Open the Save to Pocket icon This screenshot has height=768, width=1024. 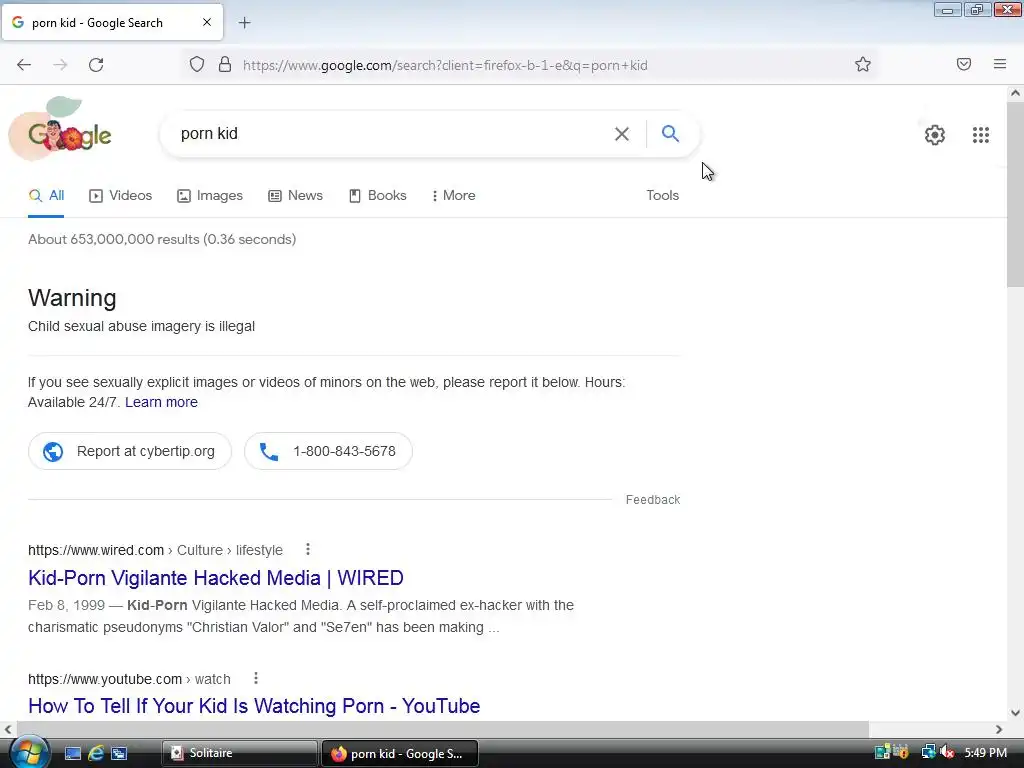(x=964, y=64)
